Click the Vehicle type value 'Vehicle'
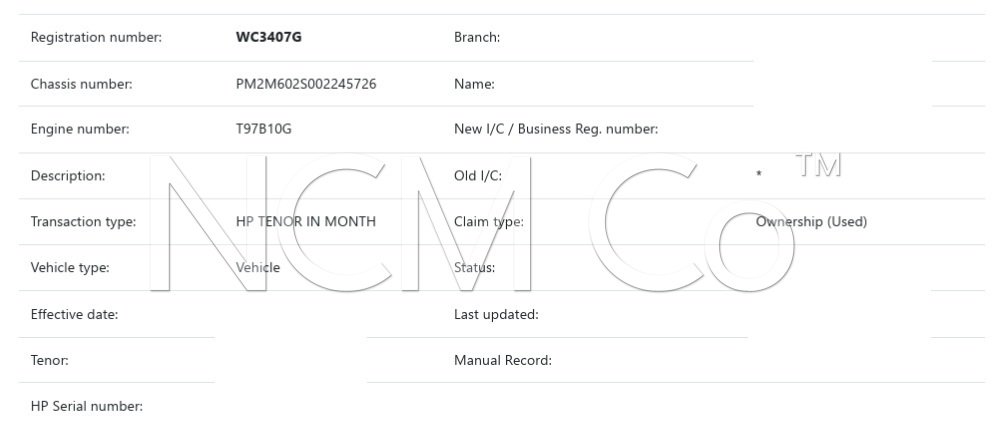 click(258, 268)
